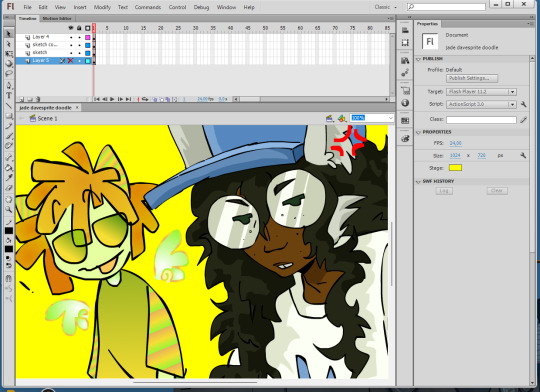Activate the Zoom magnifier tool
This screenshot has width=540, height=392.
click(9, 209)
